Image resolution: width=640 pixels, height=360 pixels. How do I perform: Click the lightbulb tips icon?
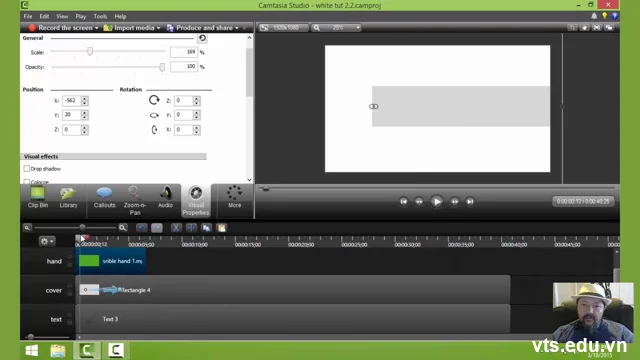tap(604, 16)
